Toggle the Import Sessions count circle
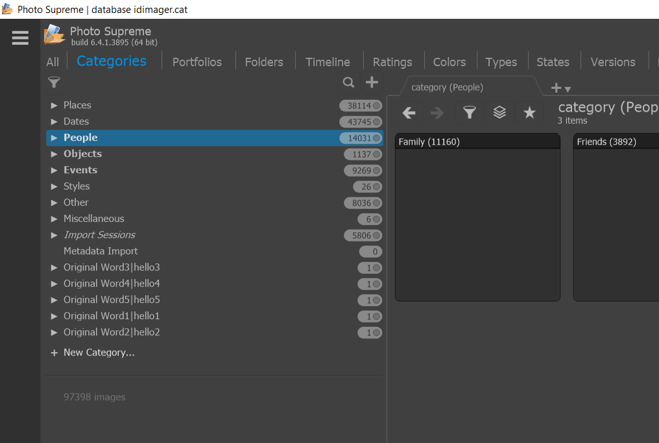 (x=376, y=235)
